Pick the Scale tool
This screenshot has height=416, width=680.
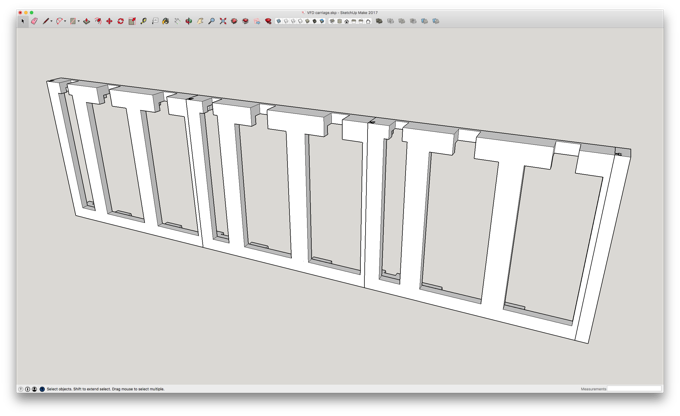click(x=132, y=21)
